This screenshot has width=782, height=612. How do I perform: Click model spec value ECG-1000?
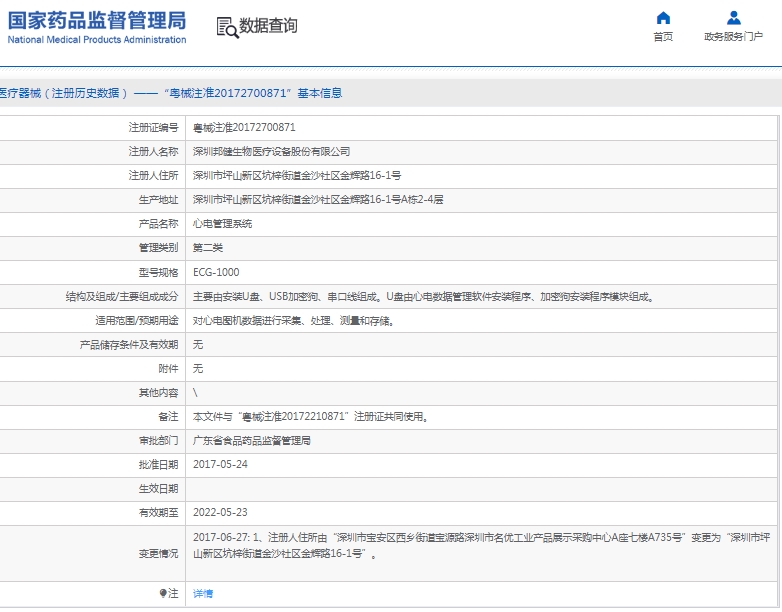[216, 272]
